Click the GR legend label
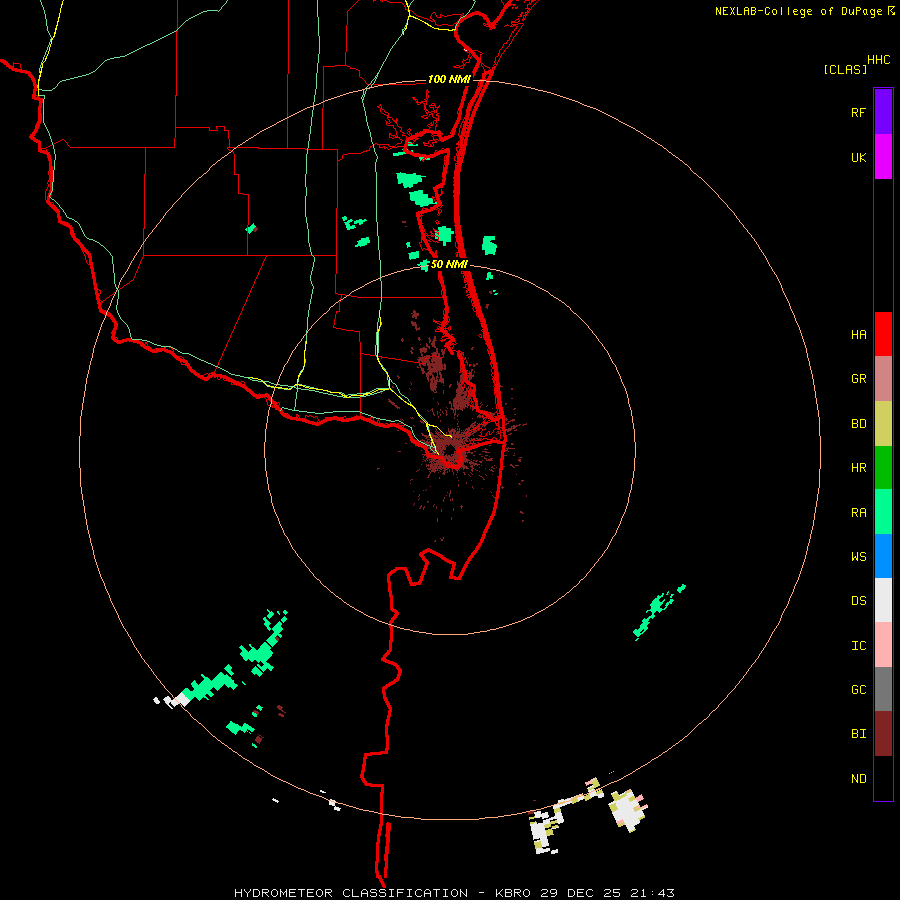The width and height of the screenshot is (900, 900). point(858,379)
